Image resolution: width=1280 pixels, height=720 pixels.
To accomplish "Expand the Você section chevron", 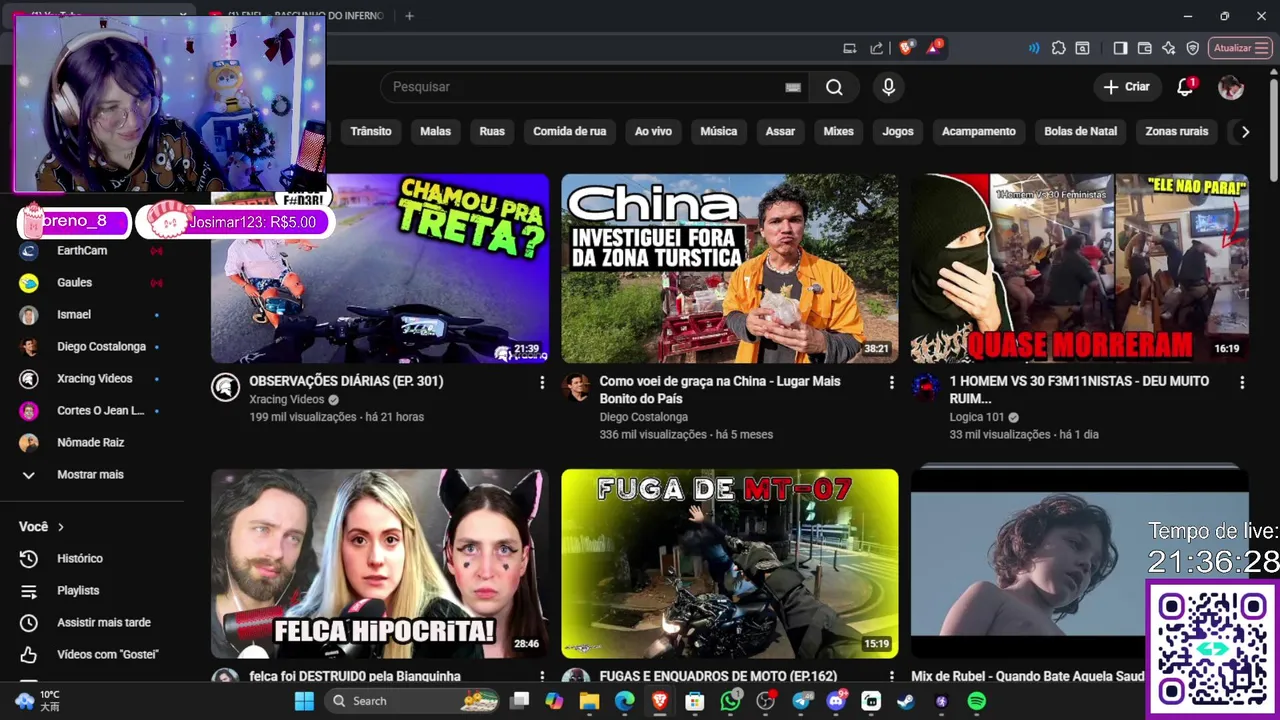I will click(60, 527).
